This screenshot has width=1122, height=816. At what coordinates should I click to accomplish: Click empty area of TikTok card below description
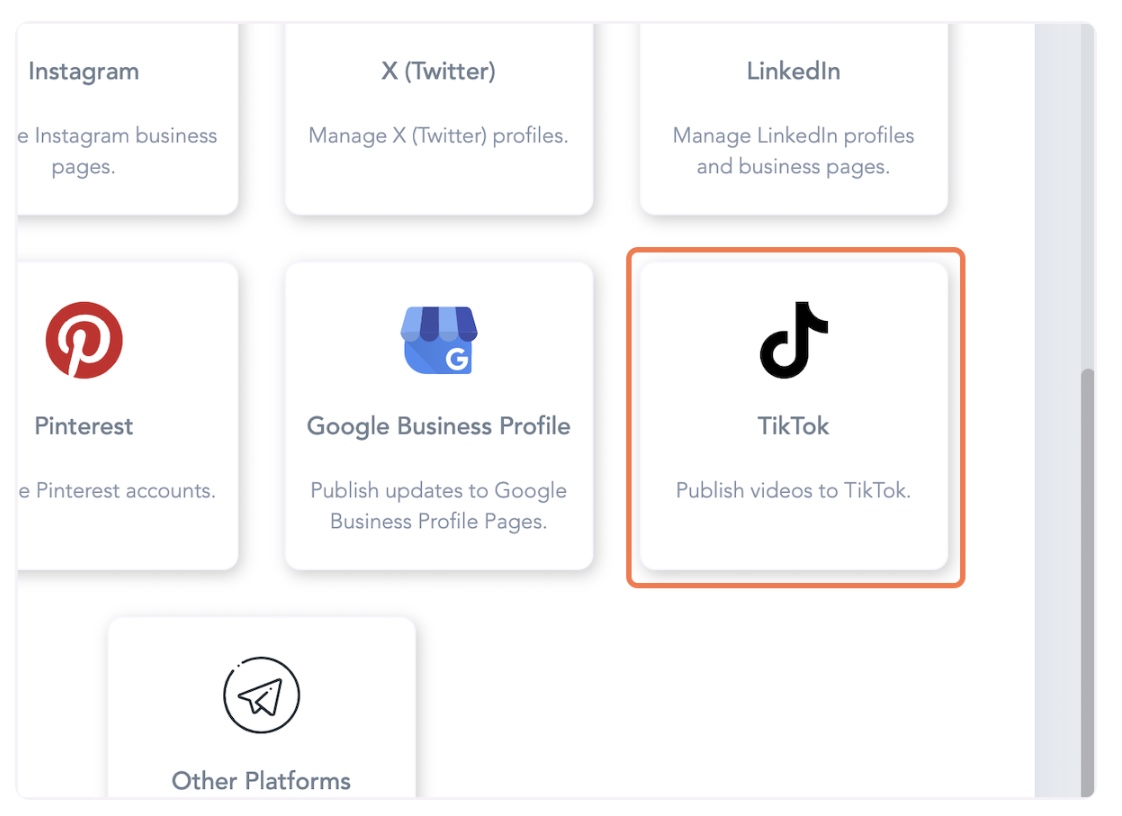point(794,538)
